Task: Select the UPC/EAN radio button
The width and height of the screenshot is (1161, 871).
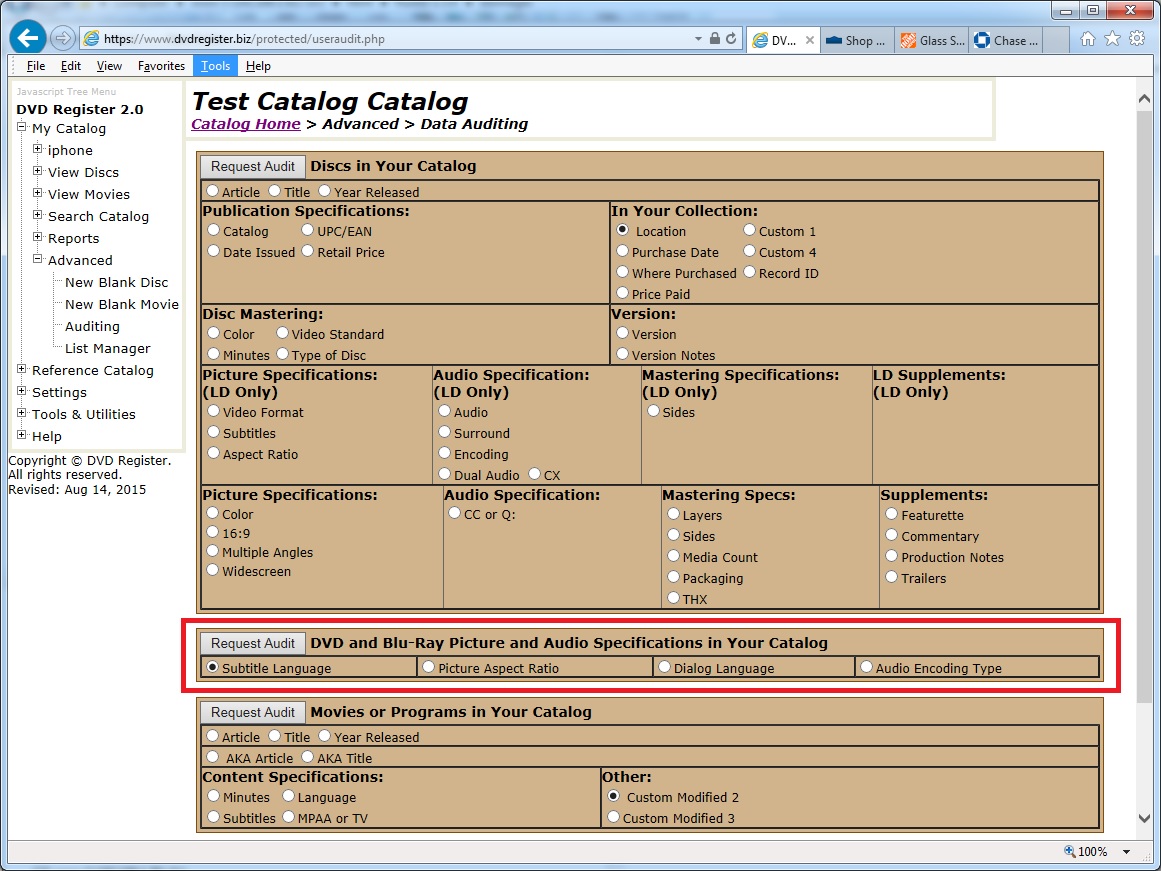Action: (x=307, y=230)
